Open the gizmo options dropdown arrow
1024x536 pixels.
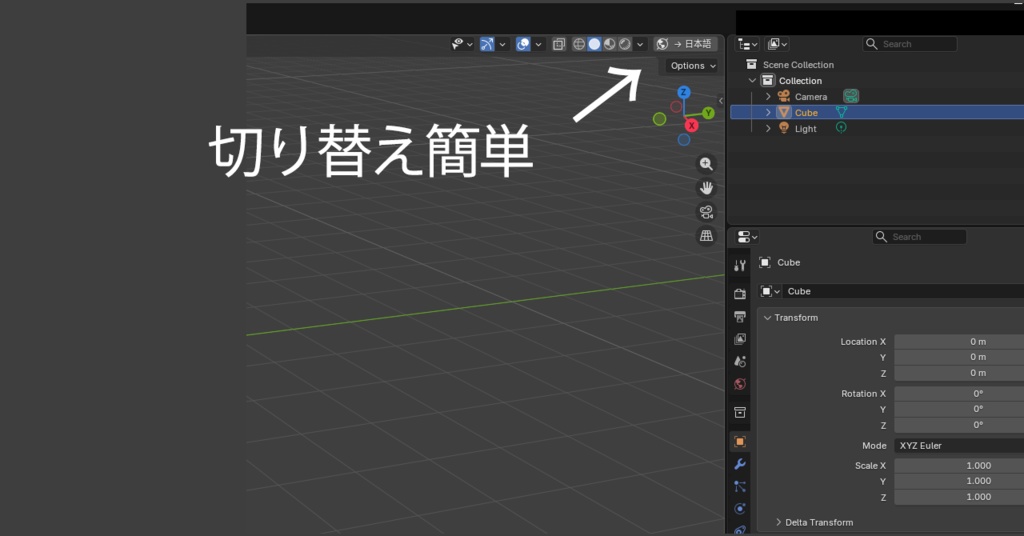[502, 44]
